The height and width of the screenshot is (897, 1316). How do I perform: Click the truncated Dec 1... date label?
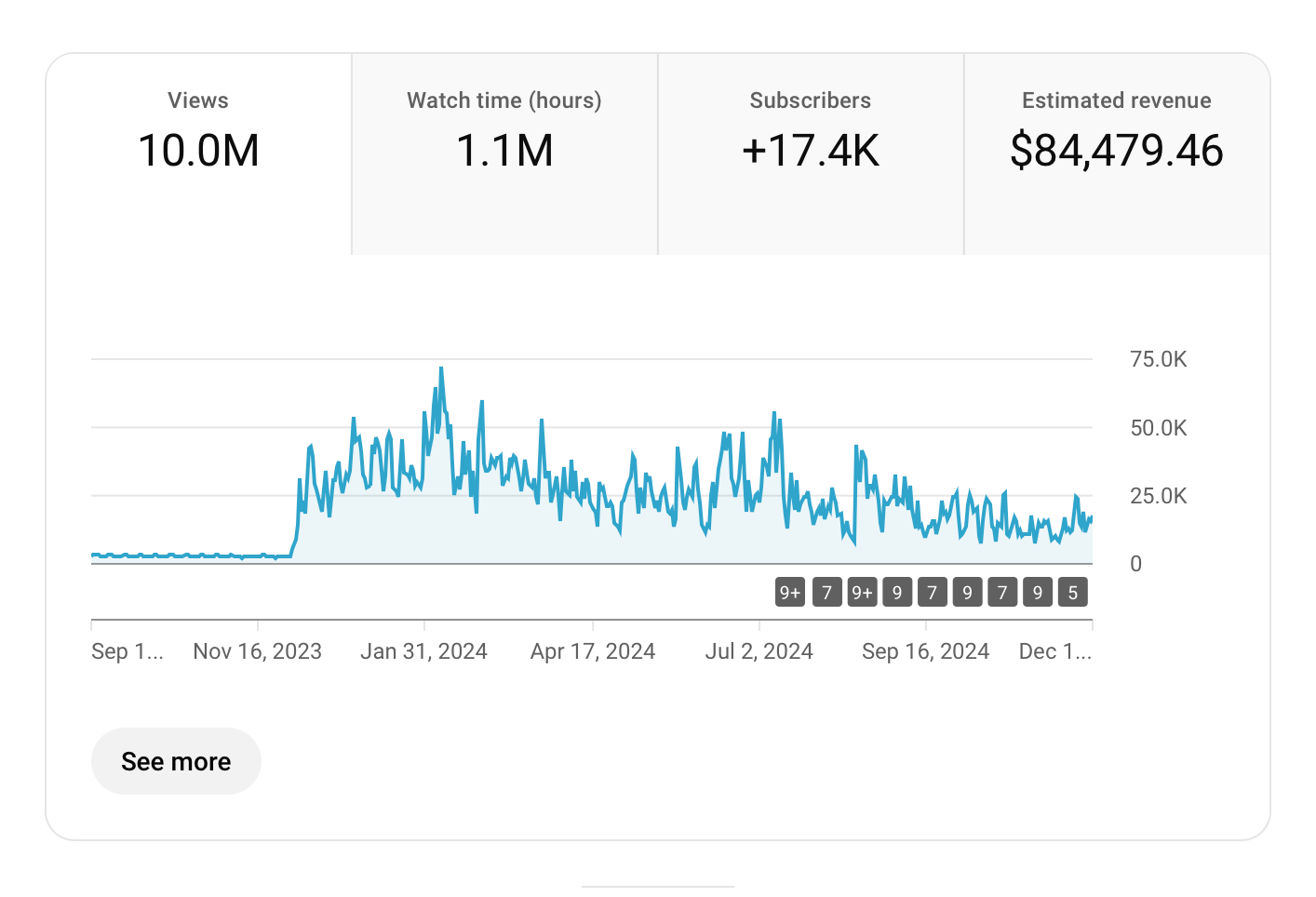(x=1055, y=651)
